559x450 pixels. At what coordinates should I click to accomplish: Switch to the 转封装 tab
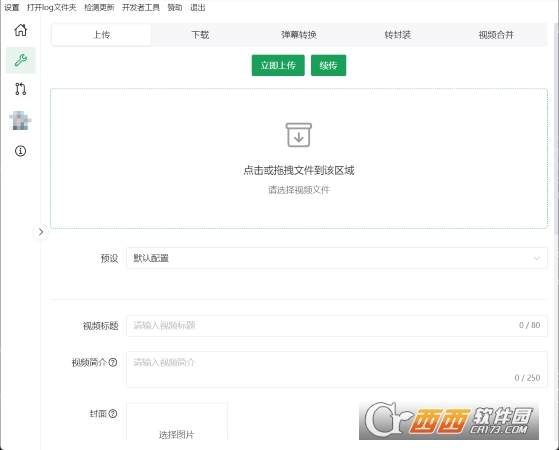(398, 35)
